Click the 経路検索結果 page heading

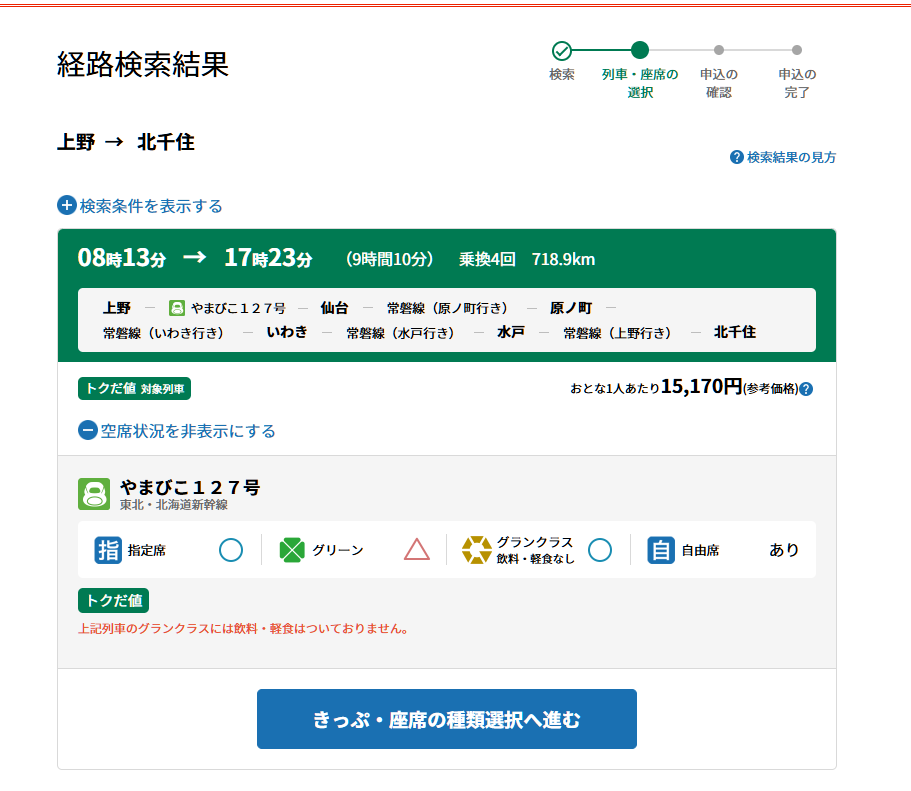[x=143, y=64]
